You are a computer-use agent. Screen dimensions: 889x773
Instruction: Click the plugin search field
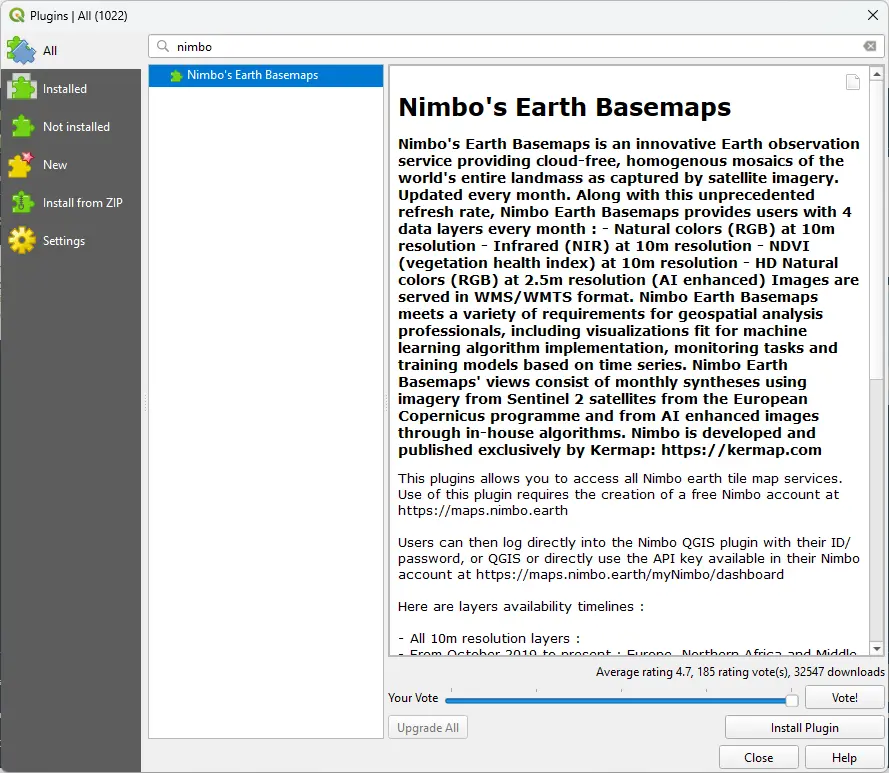516,47
